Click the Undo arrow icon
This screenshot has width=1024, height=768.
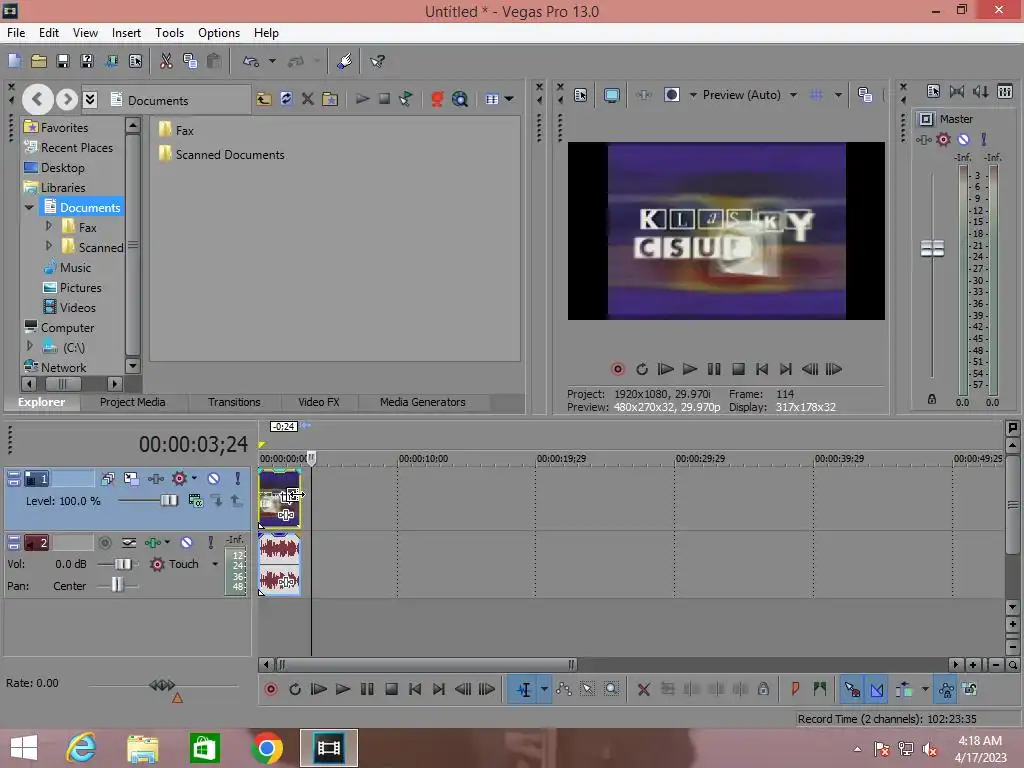tap(251, 61)
